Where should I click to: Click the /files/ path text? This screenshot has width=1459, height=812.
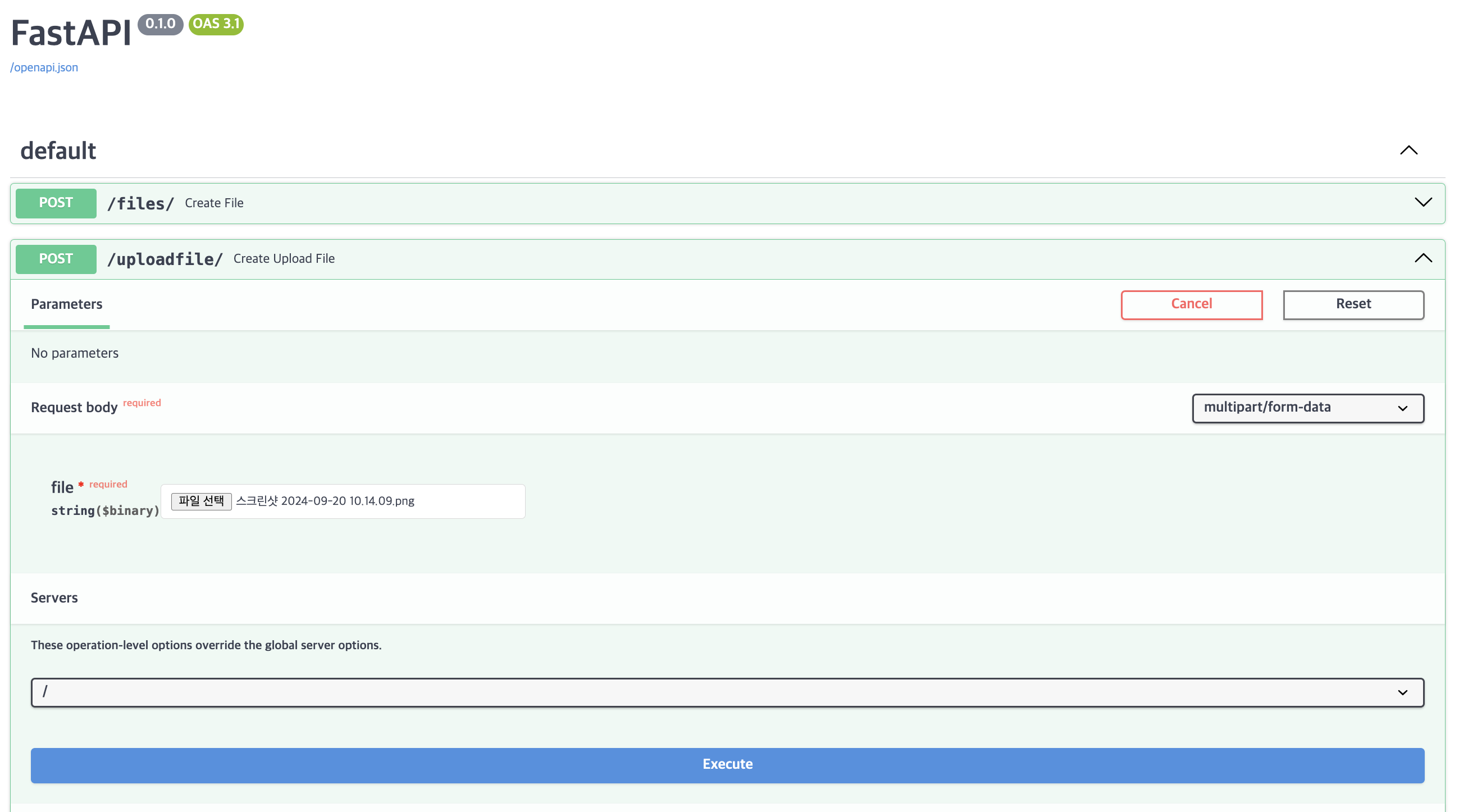click(140, 203)
